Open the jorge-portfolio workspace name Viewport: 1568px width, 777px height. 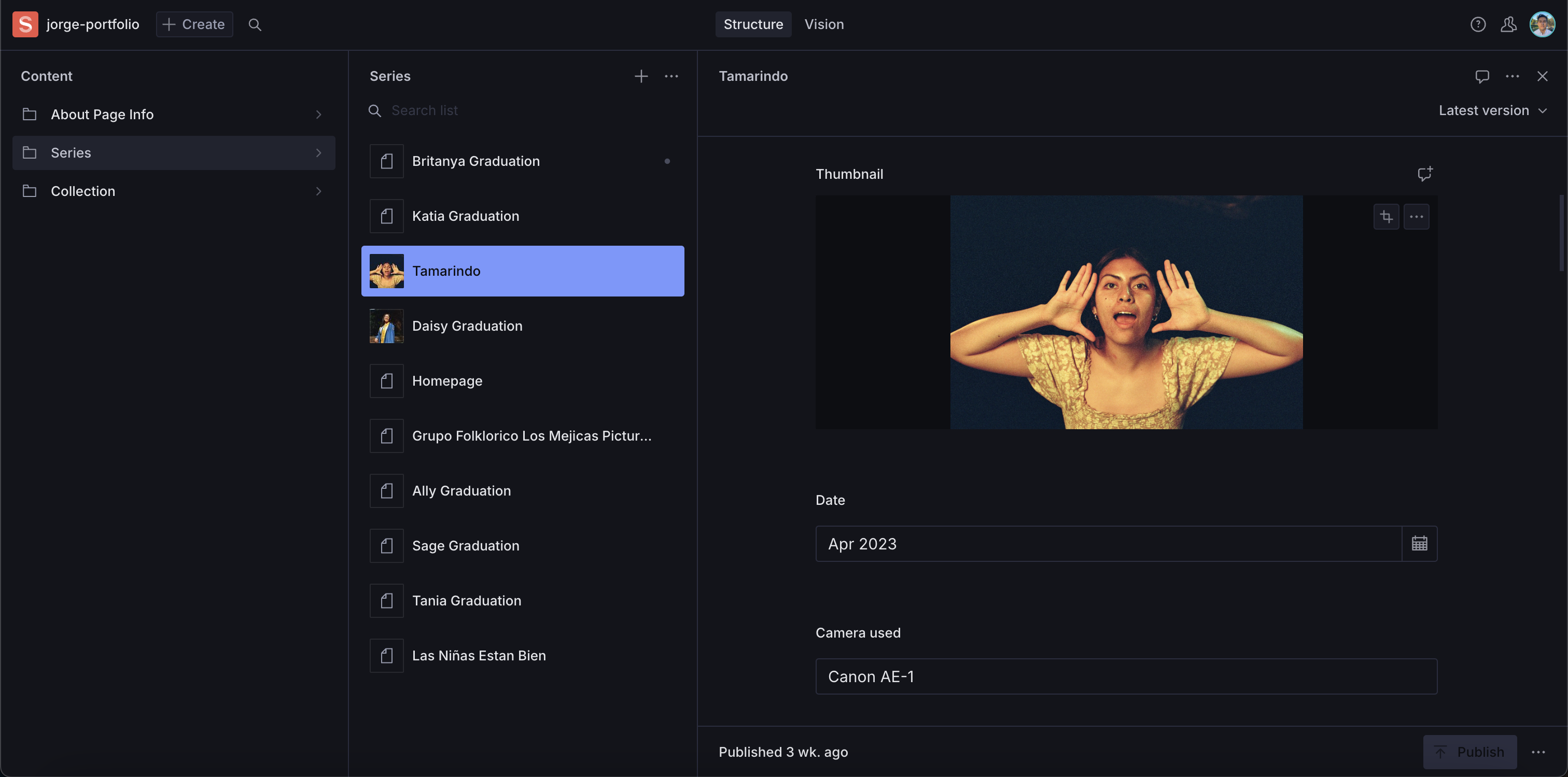click(92, 24)
